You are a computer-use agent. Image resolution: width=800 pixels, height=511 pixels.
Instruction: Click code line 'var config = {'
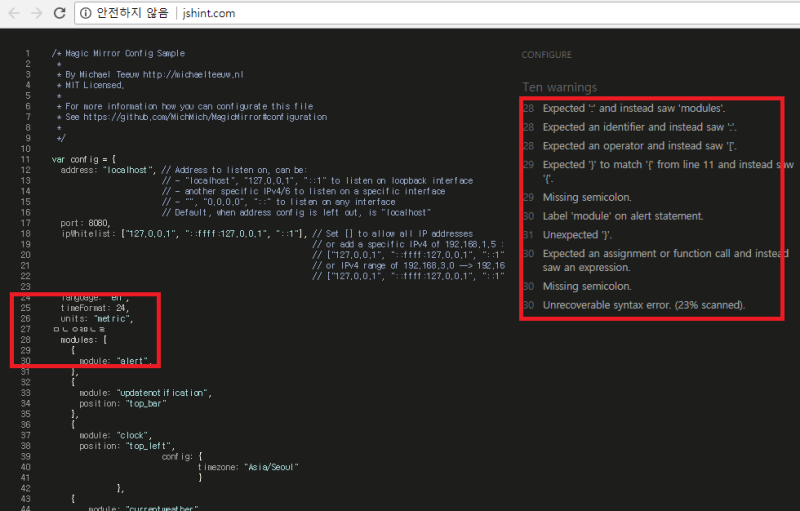84,159
